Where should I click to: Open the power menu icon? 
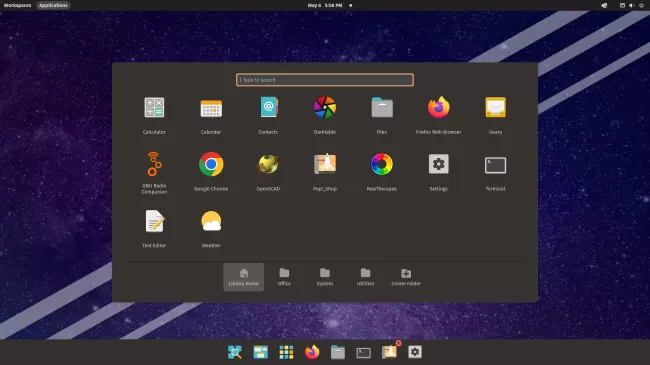(x=641, y=5)
